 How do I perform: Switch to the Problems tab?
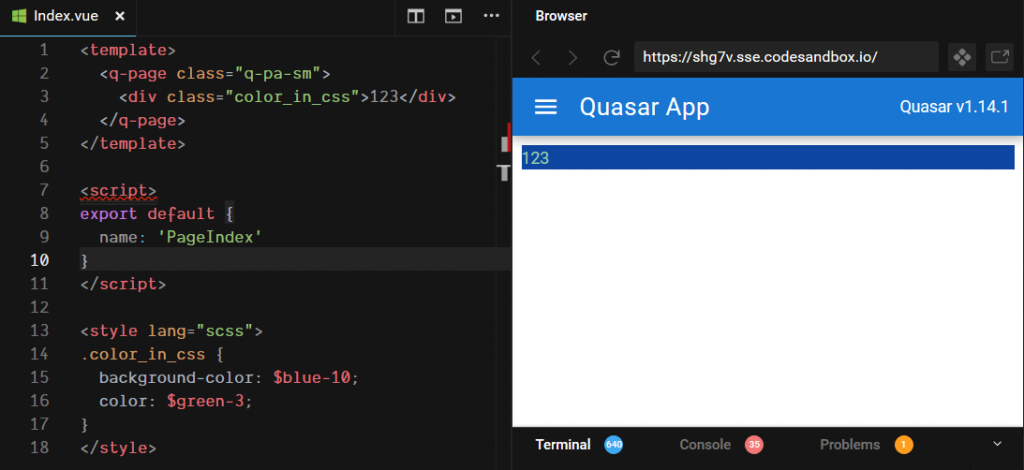point(850,445)
